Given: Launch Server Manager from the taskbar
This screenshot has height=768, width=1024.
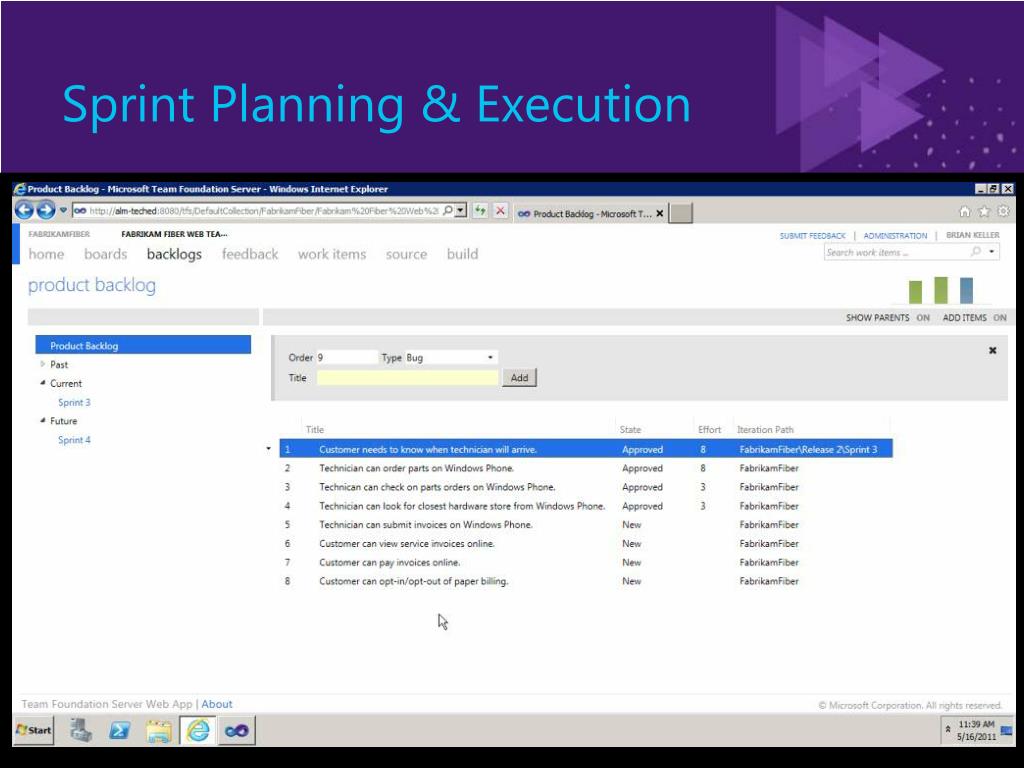Looking at the screenshot, I should coord(82,730).
